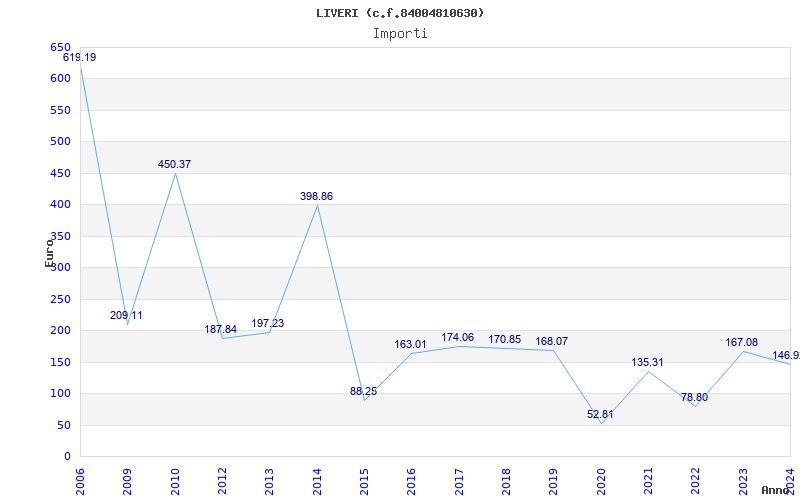Select the 398.86 value label
800x500 pixels.
pos(316,196)
